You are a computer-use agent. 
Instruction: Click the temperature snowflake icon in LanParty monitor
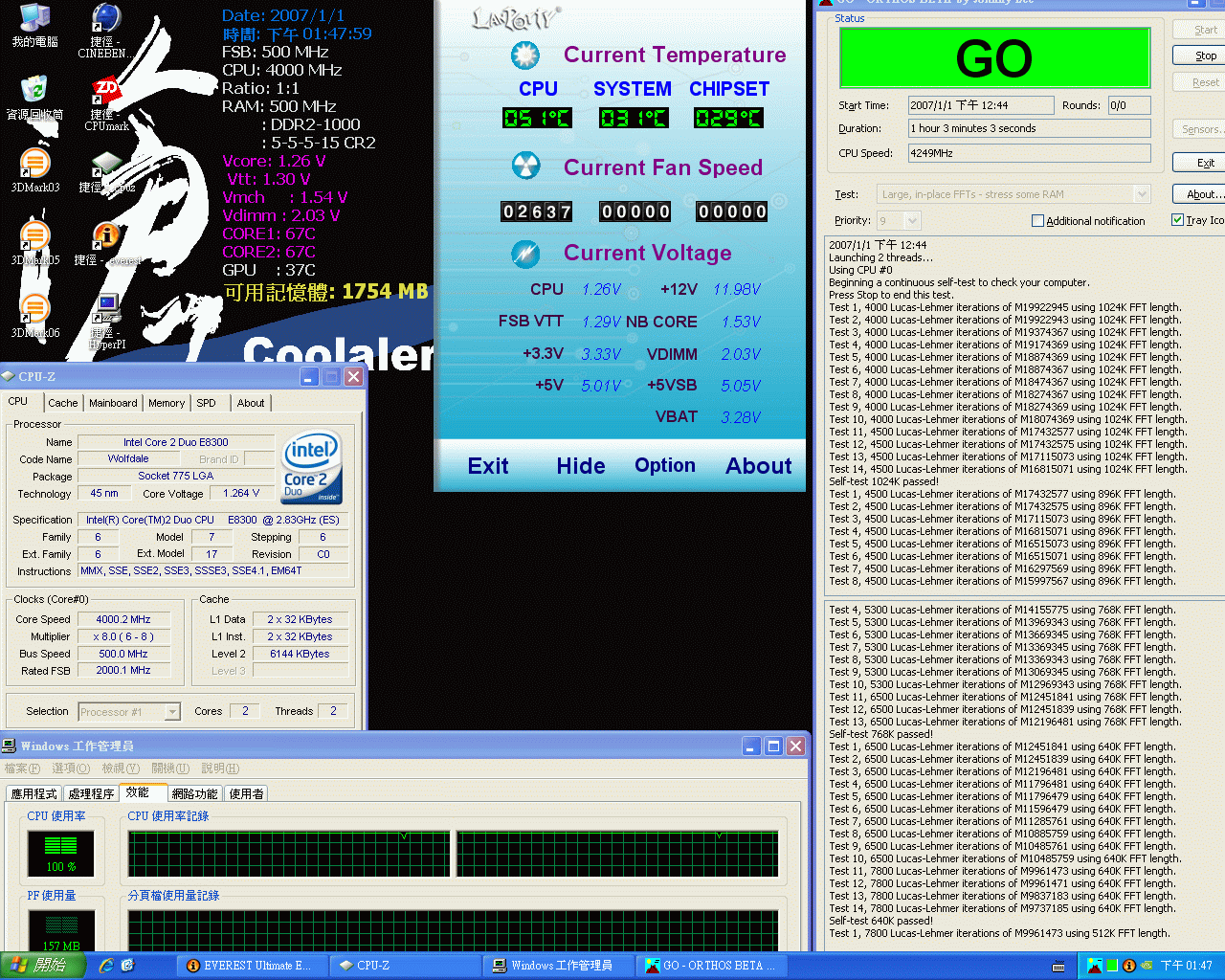[x=524, y=56]
